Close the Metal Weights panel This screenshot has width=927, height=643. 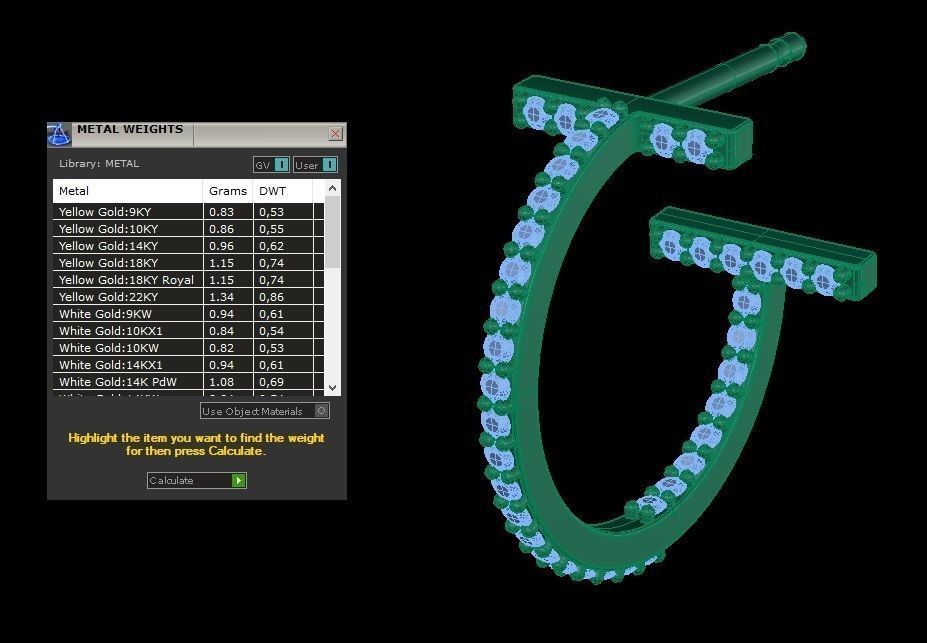click(x=335, y=134)
